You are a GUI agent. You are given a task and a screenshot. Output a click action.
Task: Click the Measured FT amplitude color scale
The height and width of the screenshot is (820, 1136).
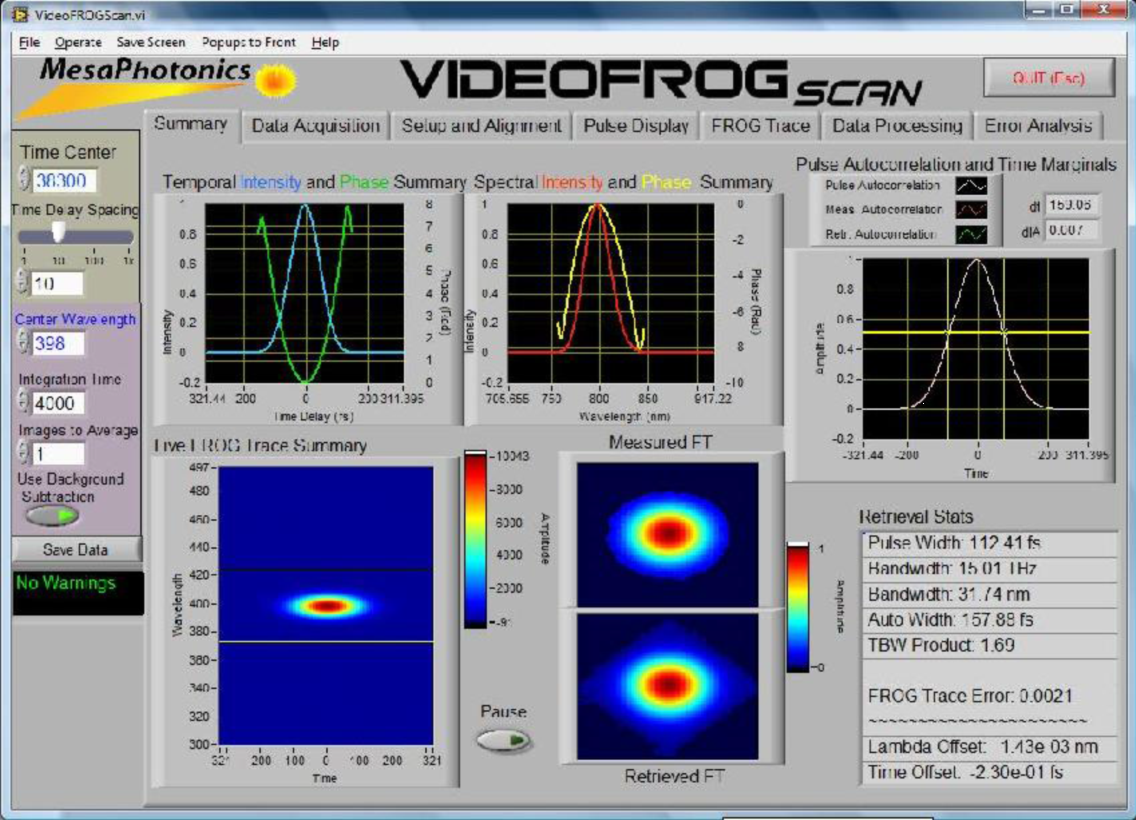click(x=798, y=607)
